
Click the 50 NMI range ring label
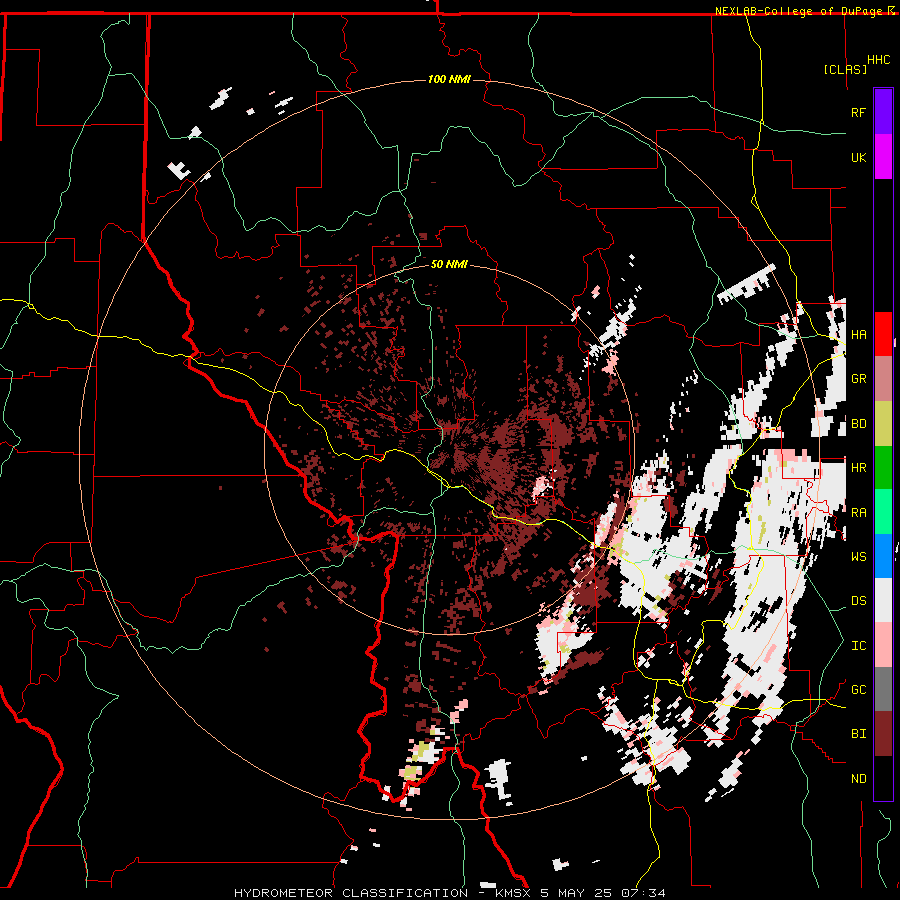point(449,264)
